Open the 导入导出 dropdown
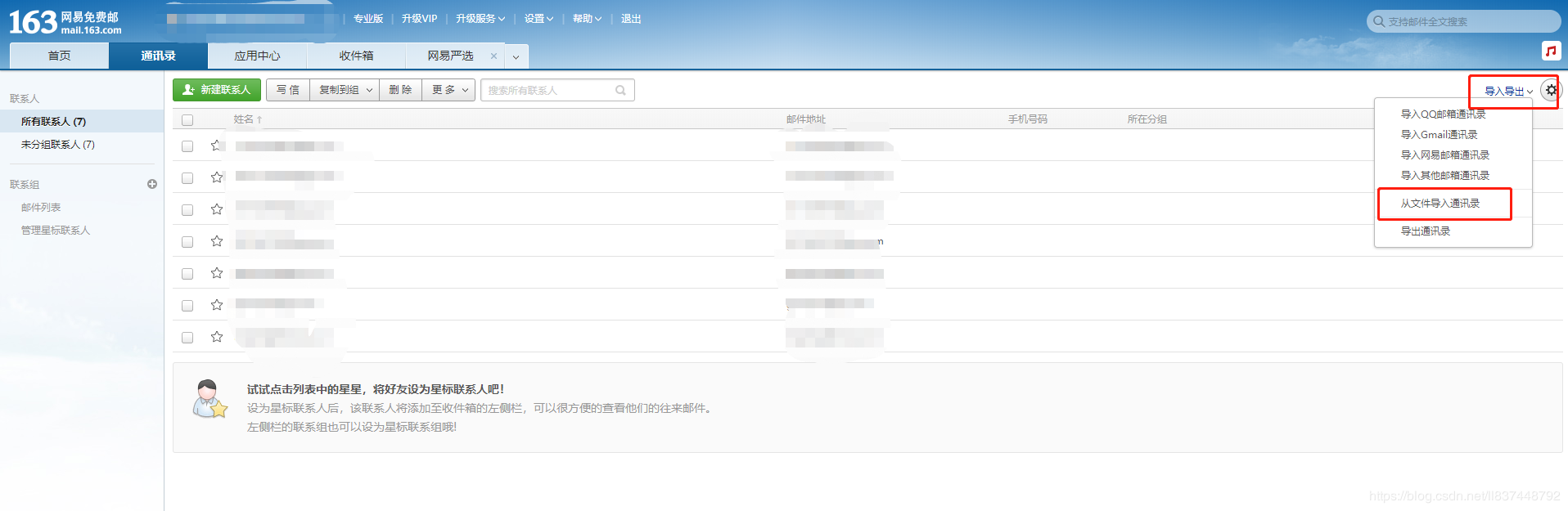Viewport: 1568px width, 511px height. [1508, 92]
